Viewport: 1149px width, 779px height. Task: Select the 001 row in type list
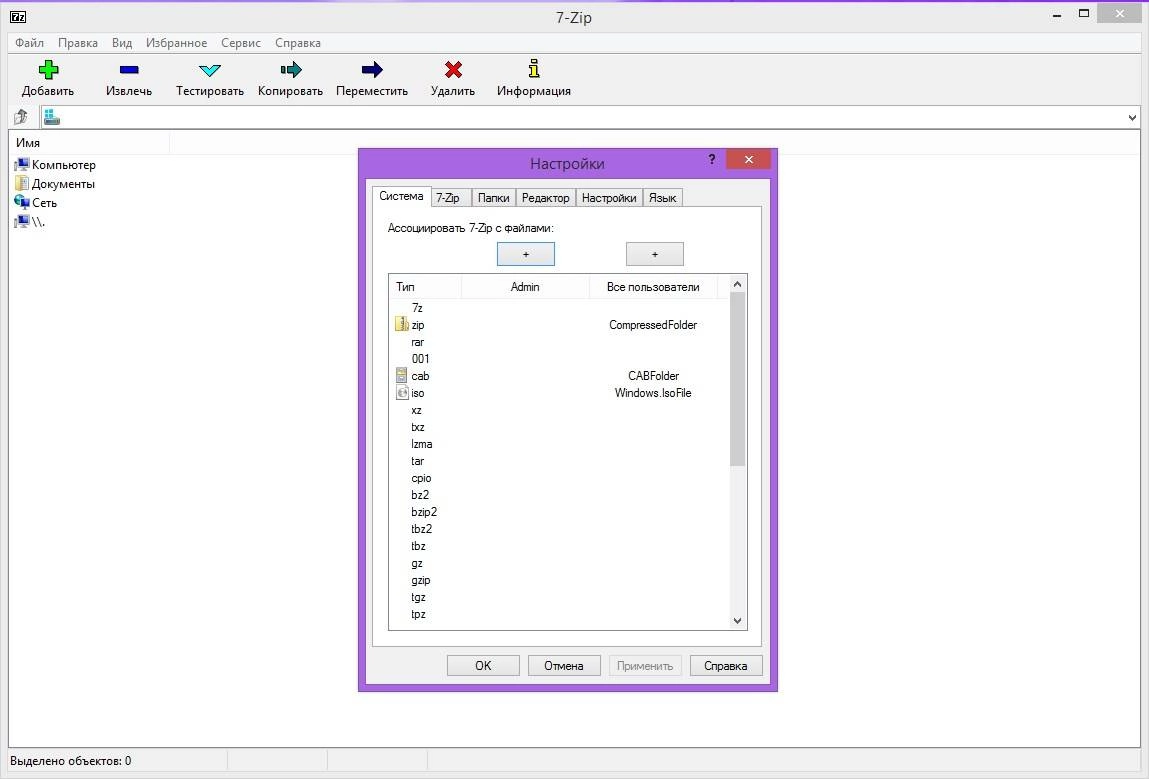pyautogui.click(x=560, y=358)
